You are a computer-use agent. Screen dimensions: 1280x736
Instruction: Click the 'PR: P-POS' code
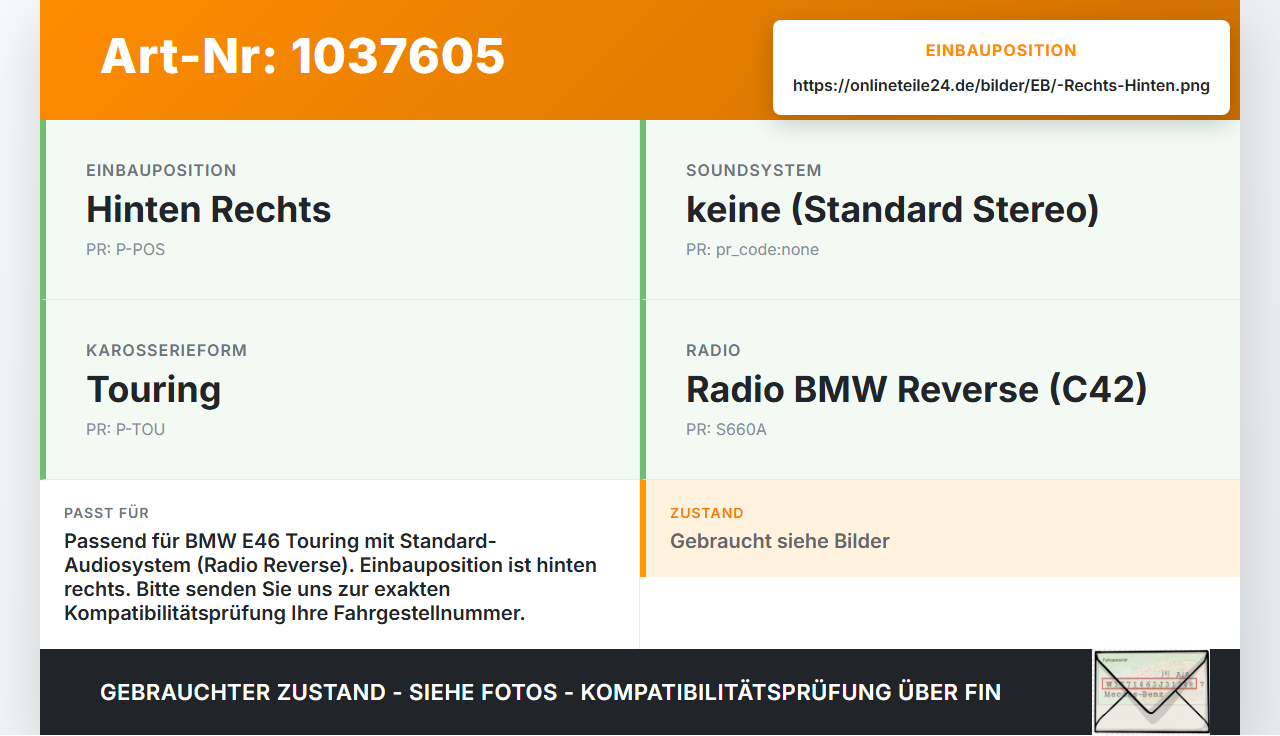126,249
